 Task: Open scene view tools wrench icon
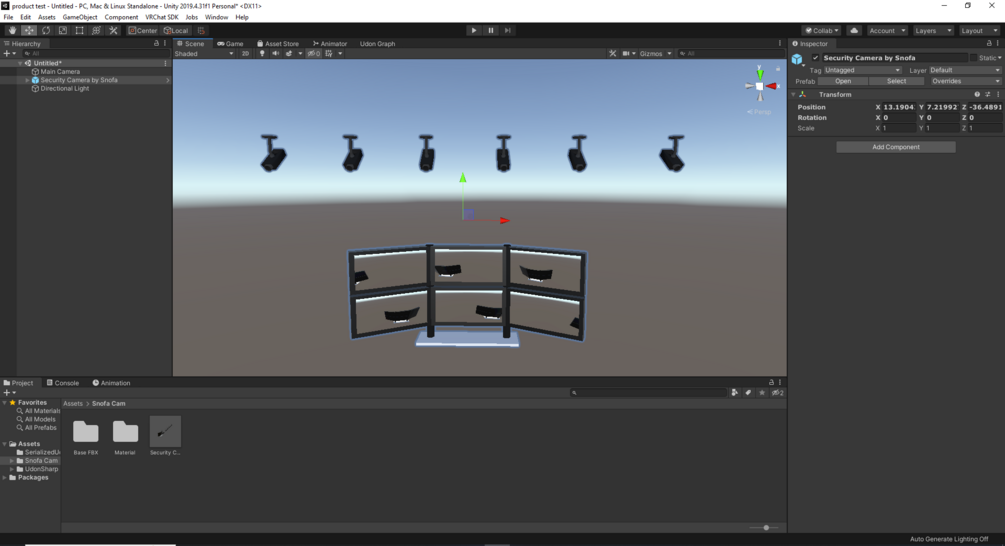click(x=612, y=53)
